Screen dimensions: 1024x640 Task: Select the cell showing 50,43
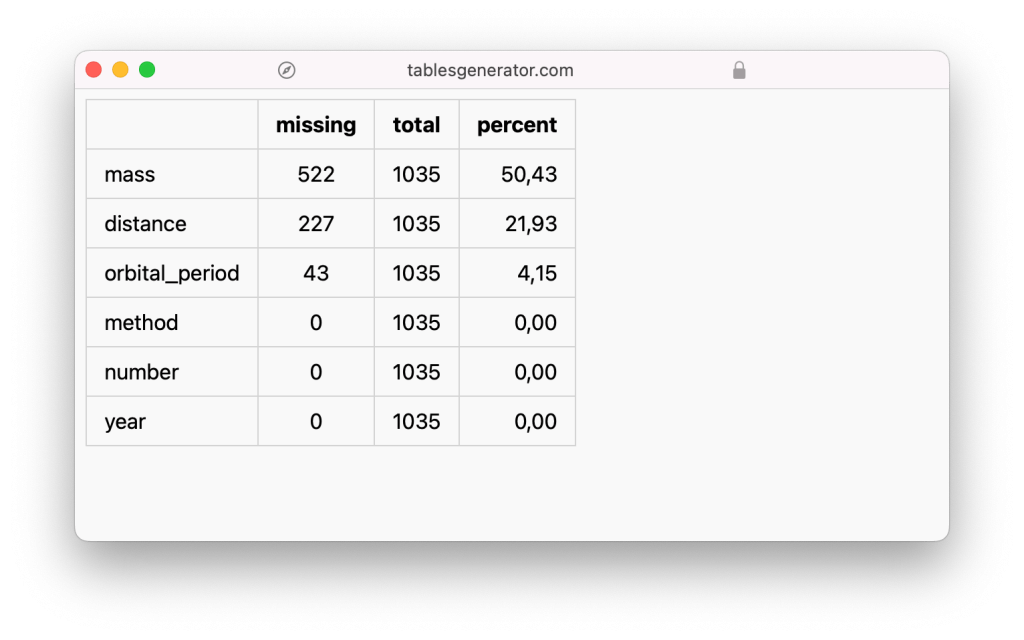point(517,174)
